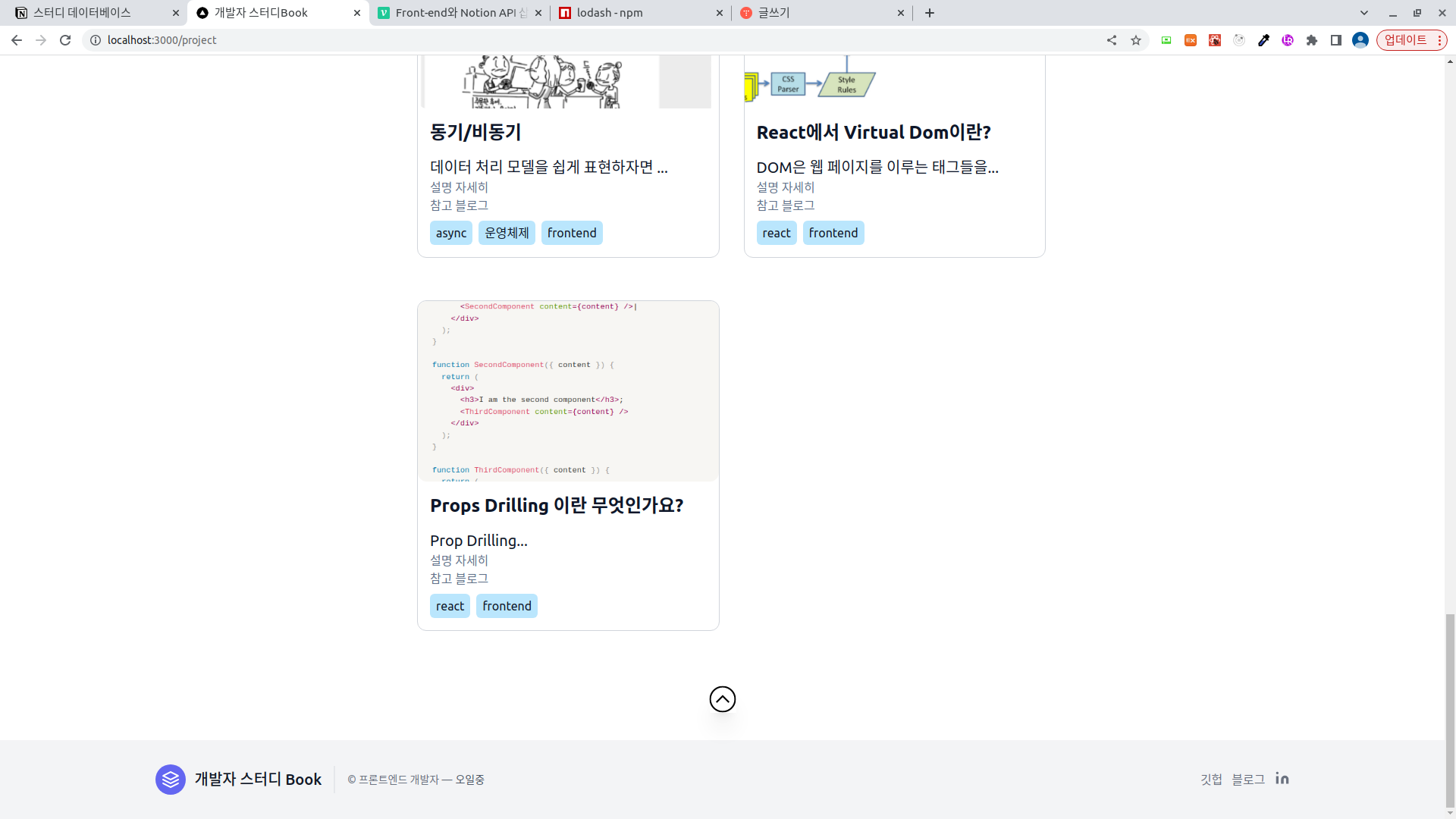Open the 깃헙 link in the footer

(x=1211, y=780)
